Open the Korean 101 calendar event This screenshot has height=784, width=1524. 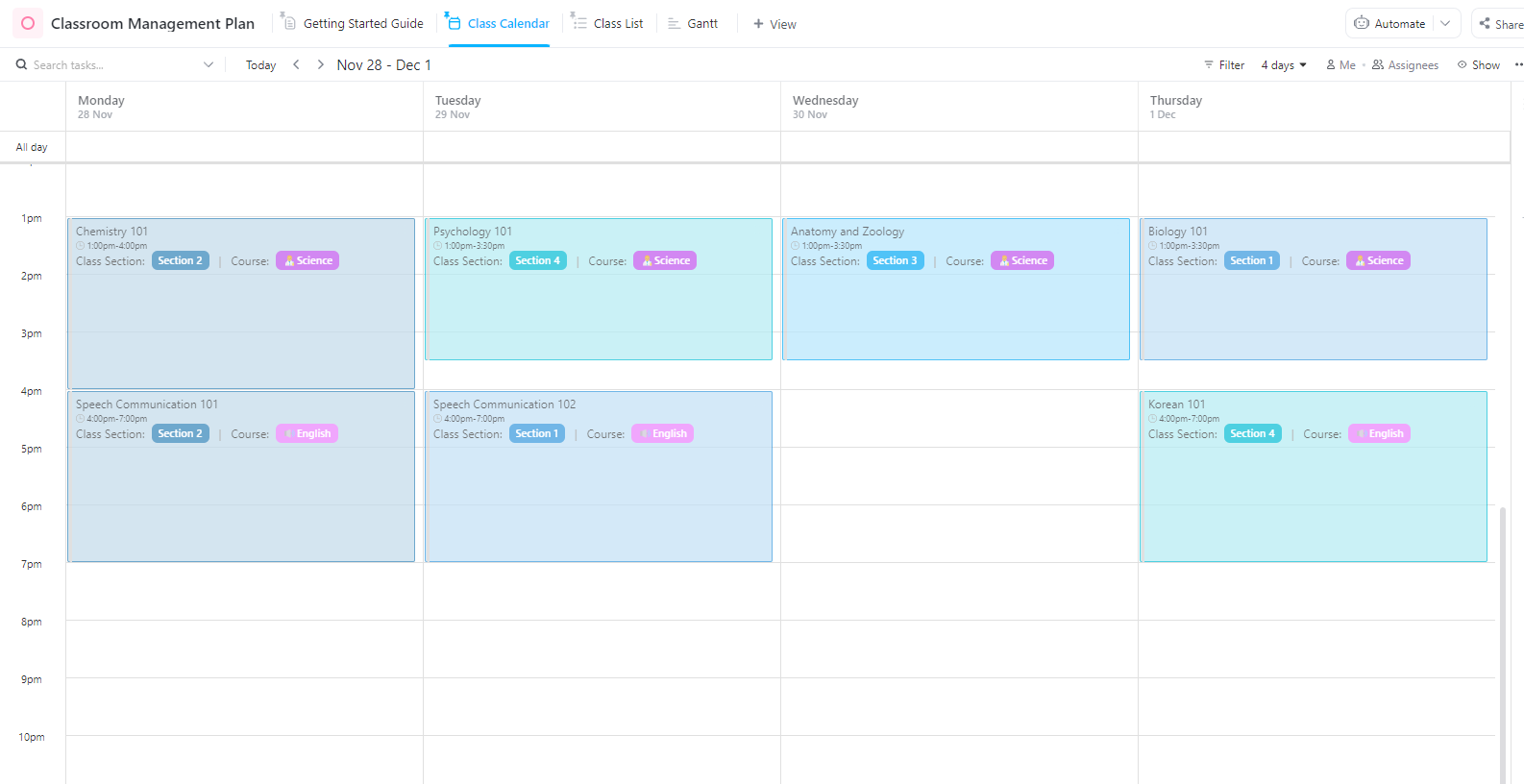(x=1313, y=477)
